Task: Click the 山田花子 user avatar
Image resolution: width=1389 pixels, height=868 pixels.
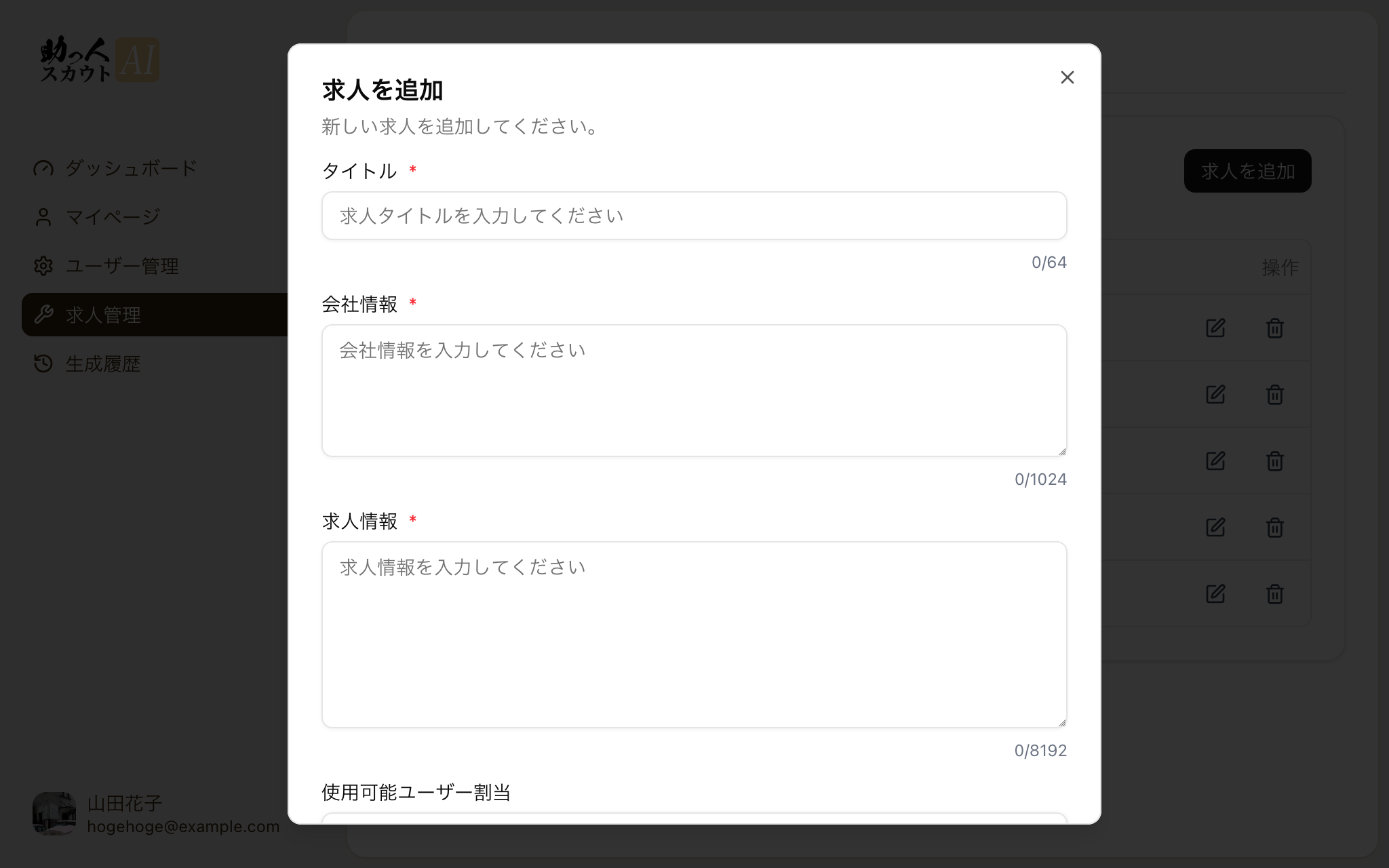Action: point(54,814)
